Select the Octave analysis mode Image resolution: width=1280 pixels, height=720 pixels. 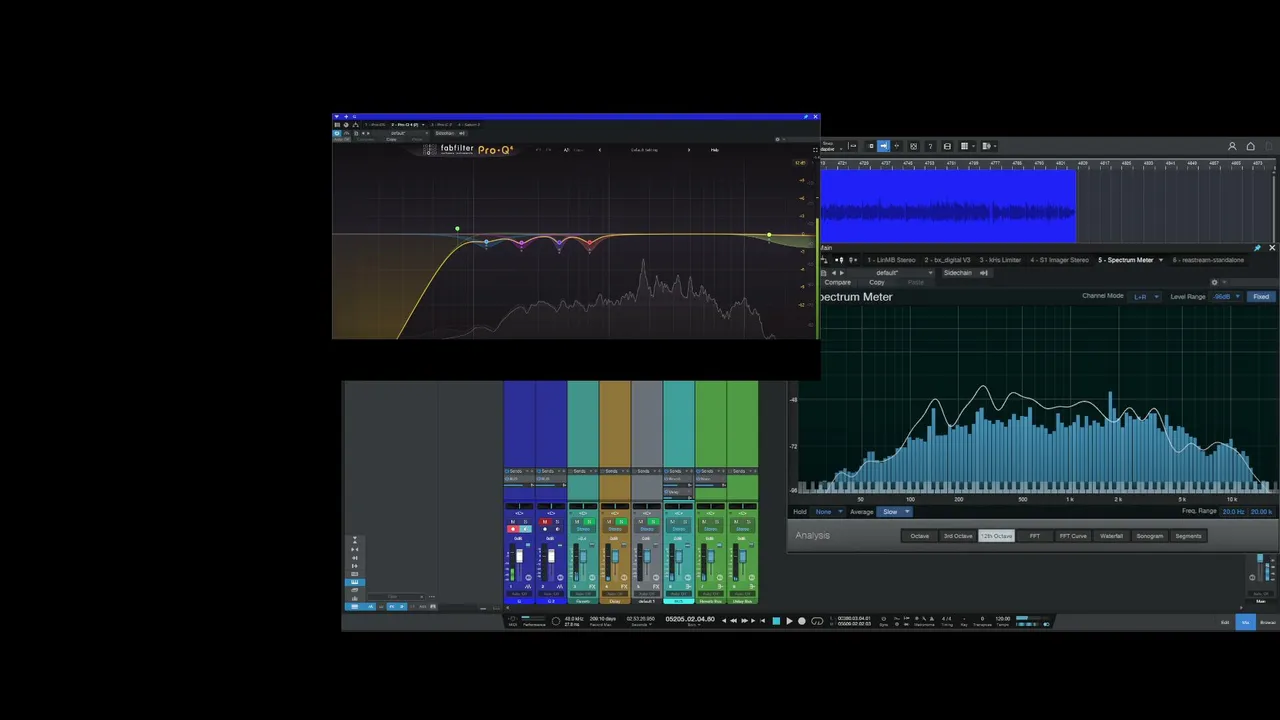pyautogui.click(x=919, y=536)
